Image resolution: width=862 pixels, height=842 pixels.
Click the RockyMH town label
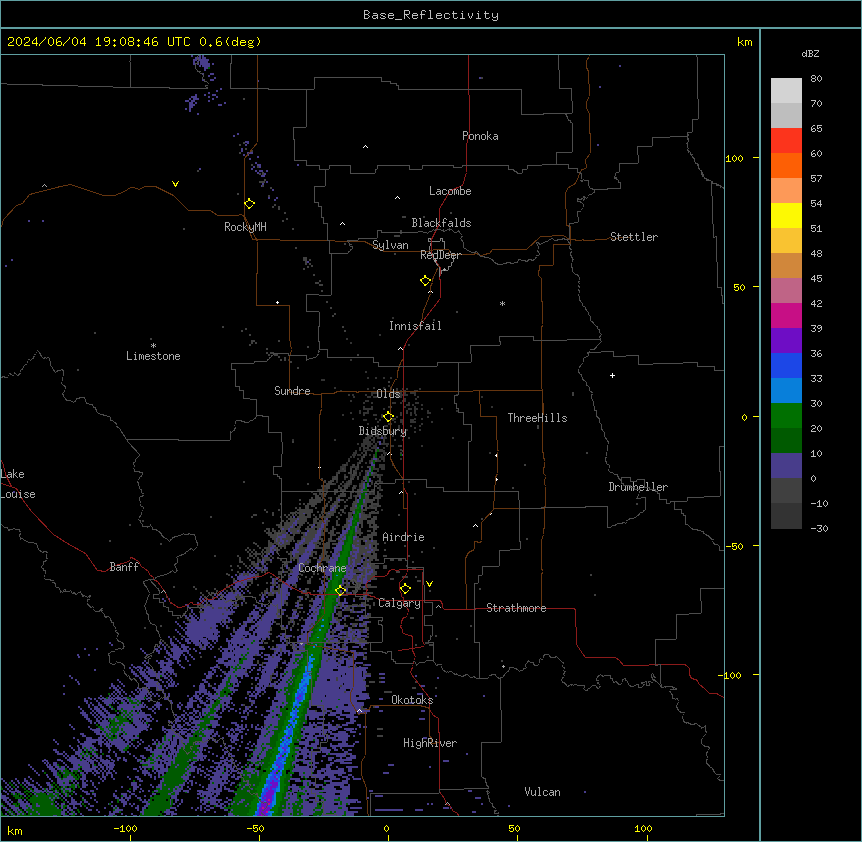(x=245, y=227)
